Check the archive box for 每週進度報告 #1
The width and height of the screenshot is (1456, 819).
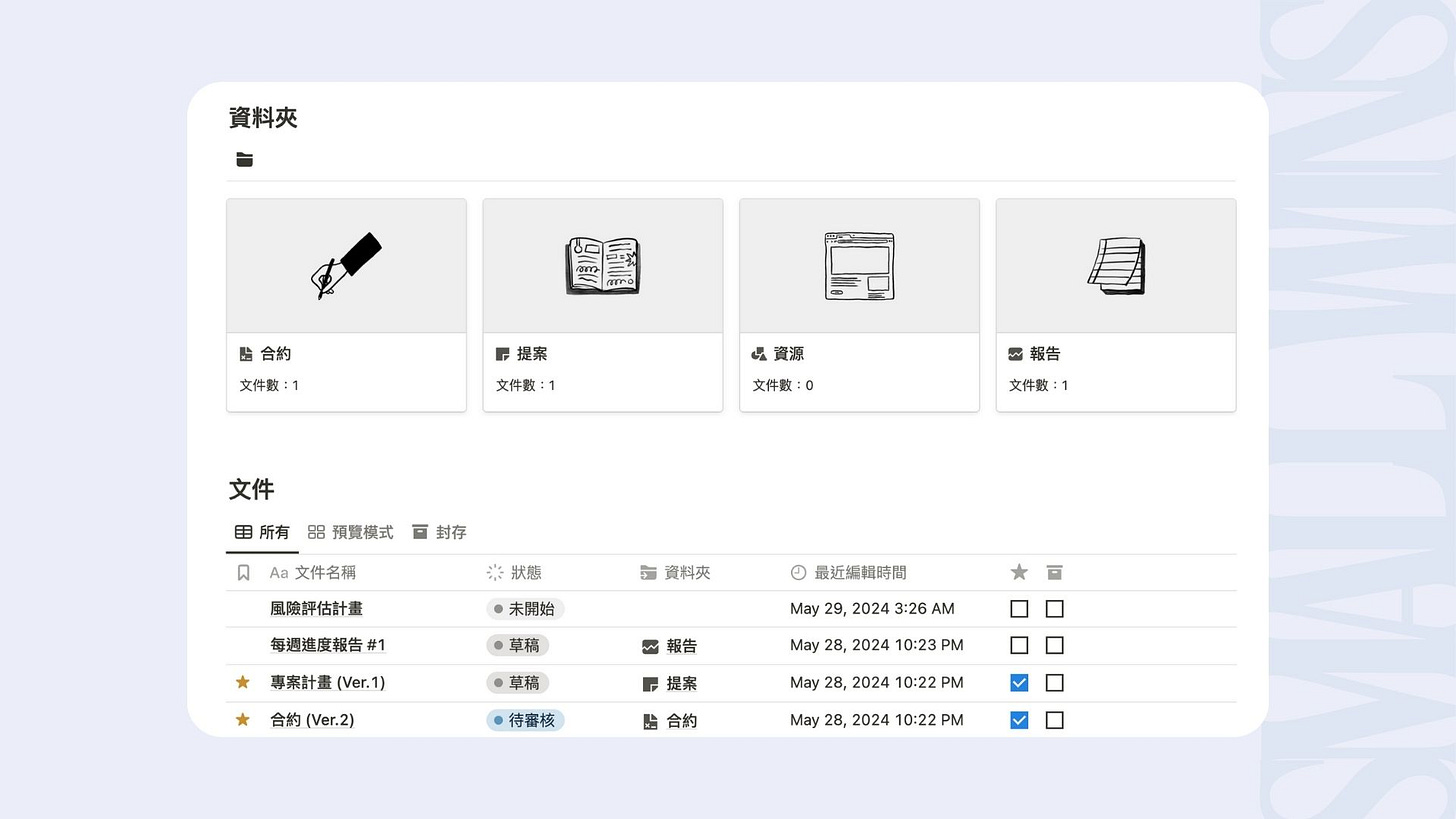click(x=1054, y=645)
